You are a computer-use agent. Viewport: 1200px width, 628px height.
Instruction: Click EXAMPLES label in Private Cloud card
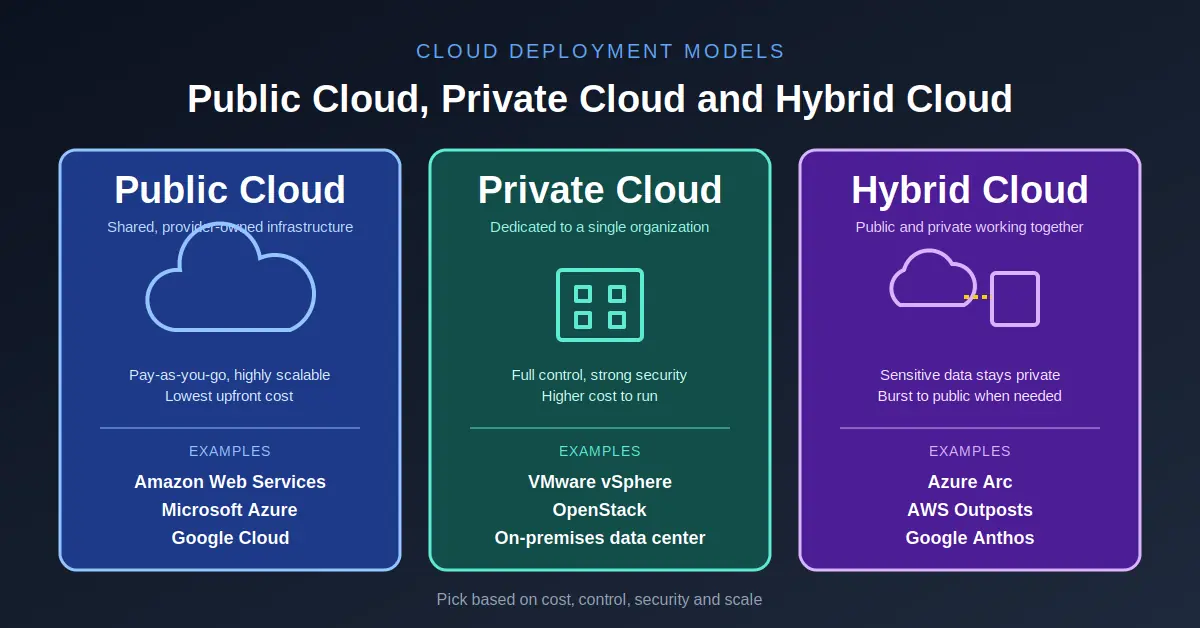pos(600,451)
